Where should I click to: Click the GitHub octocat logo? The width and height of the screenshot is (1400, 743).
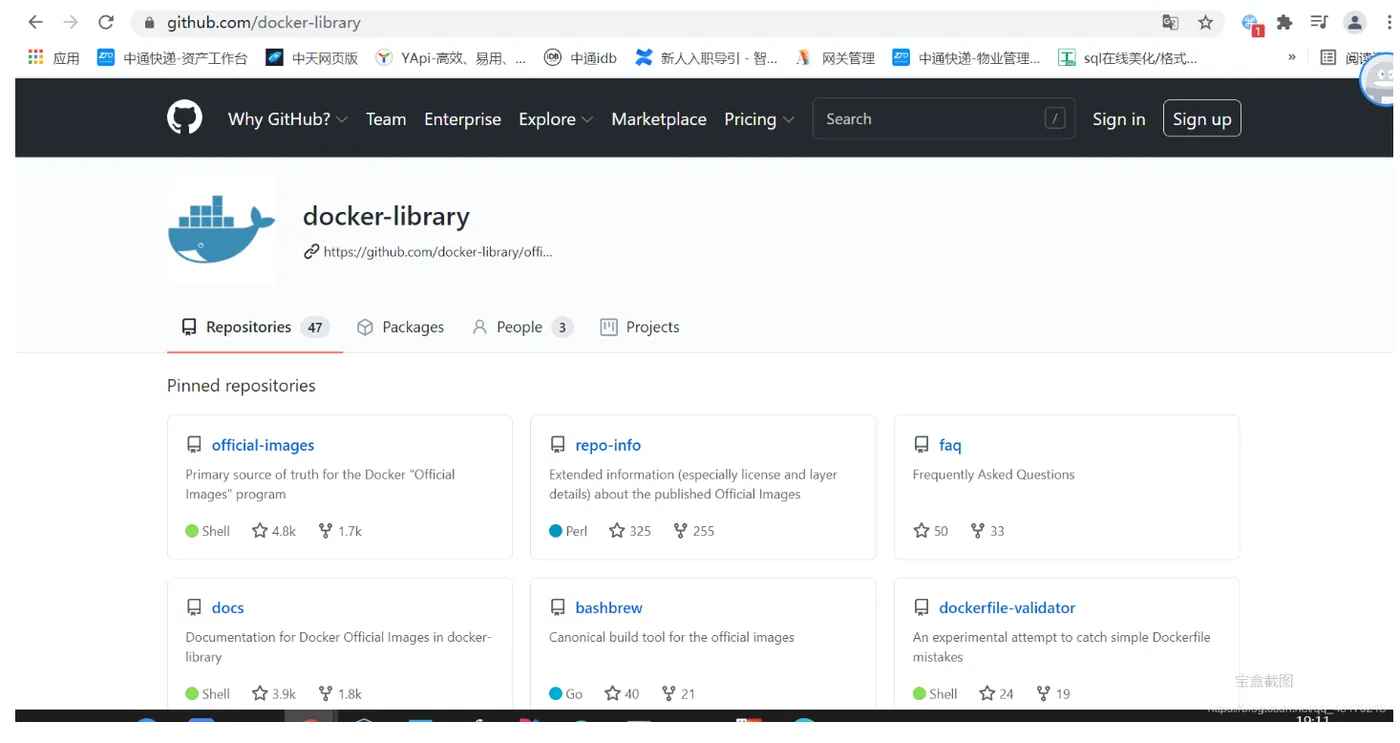[x=185, y=118]
